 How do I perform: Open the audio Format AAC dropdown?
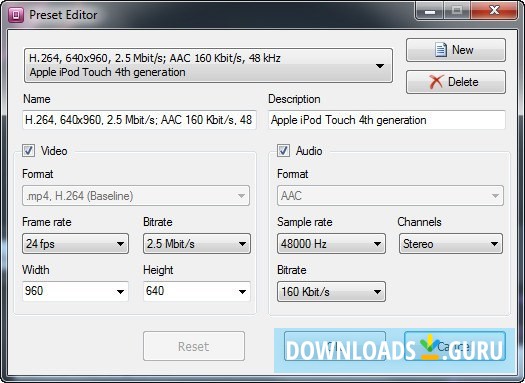click(x=390, y=196)
